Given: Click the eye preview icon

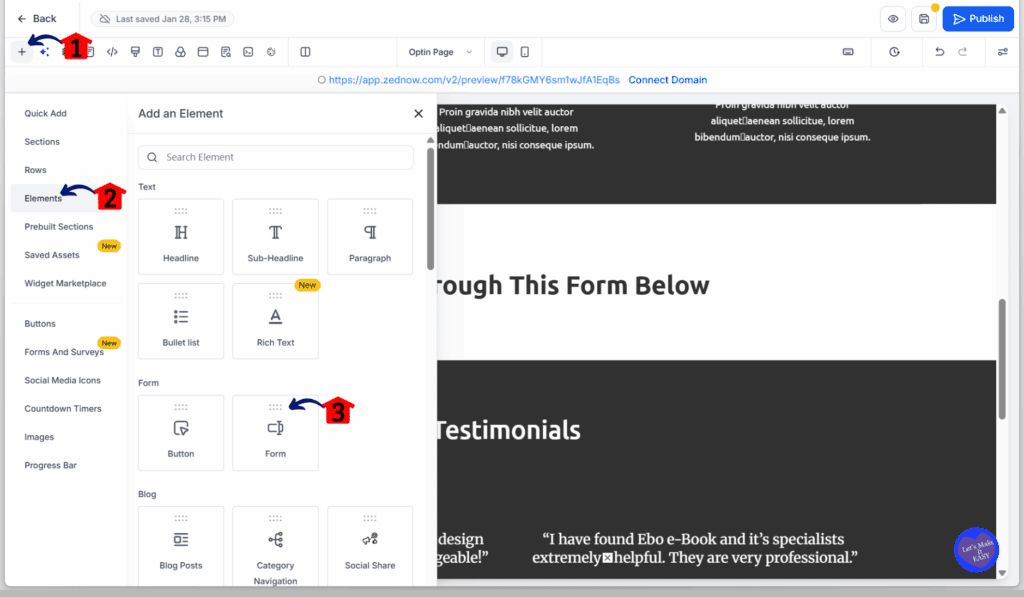Looking at the screenshot, I should point(892,18).
